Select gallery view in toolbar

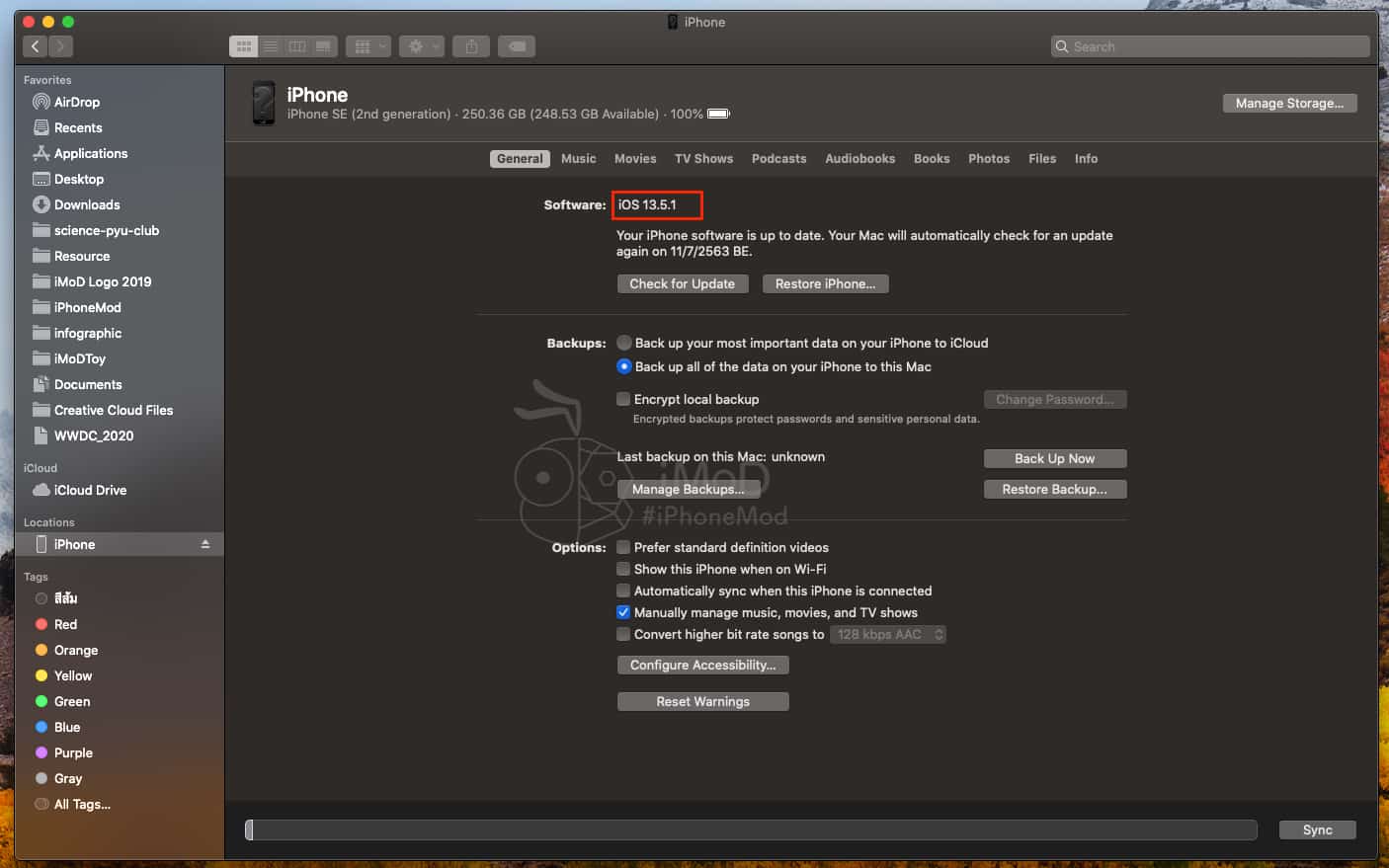pyautogui.click(x=324, y=46)
